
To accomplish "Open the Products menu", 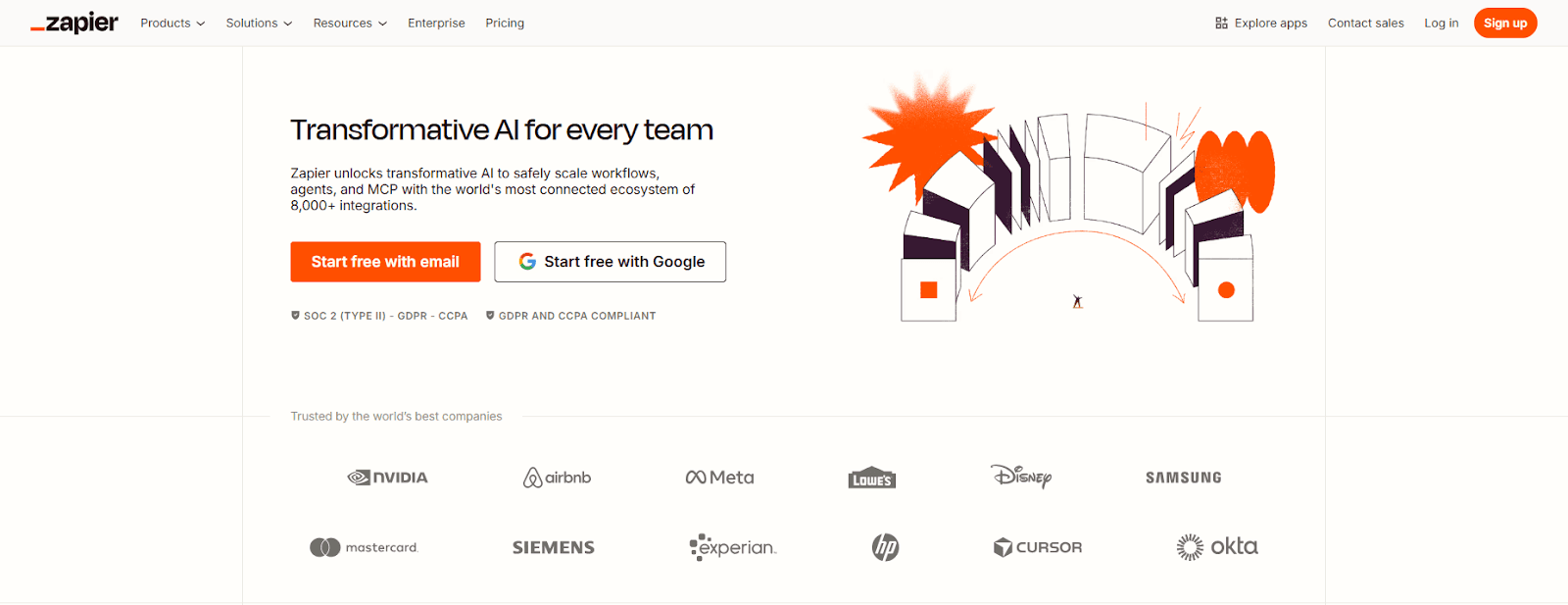I will tap(172, 23).
